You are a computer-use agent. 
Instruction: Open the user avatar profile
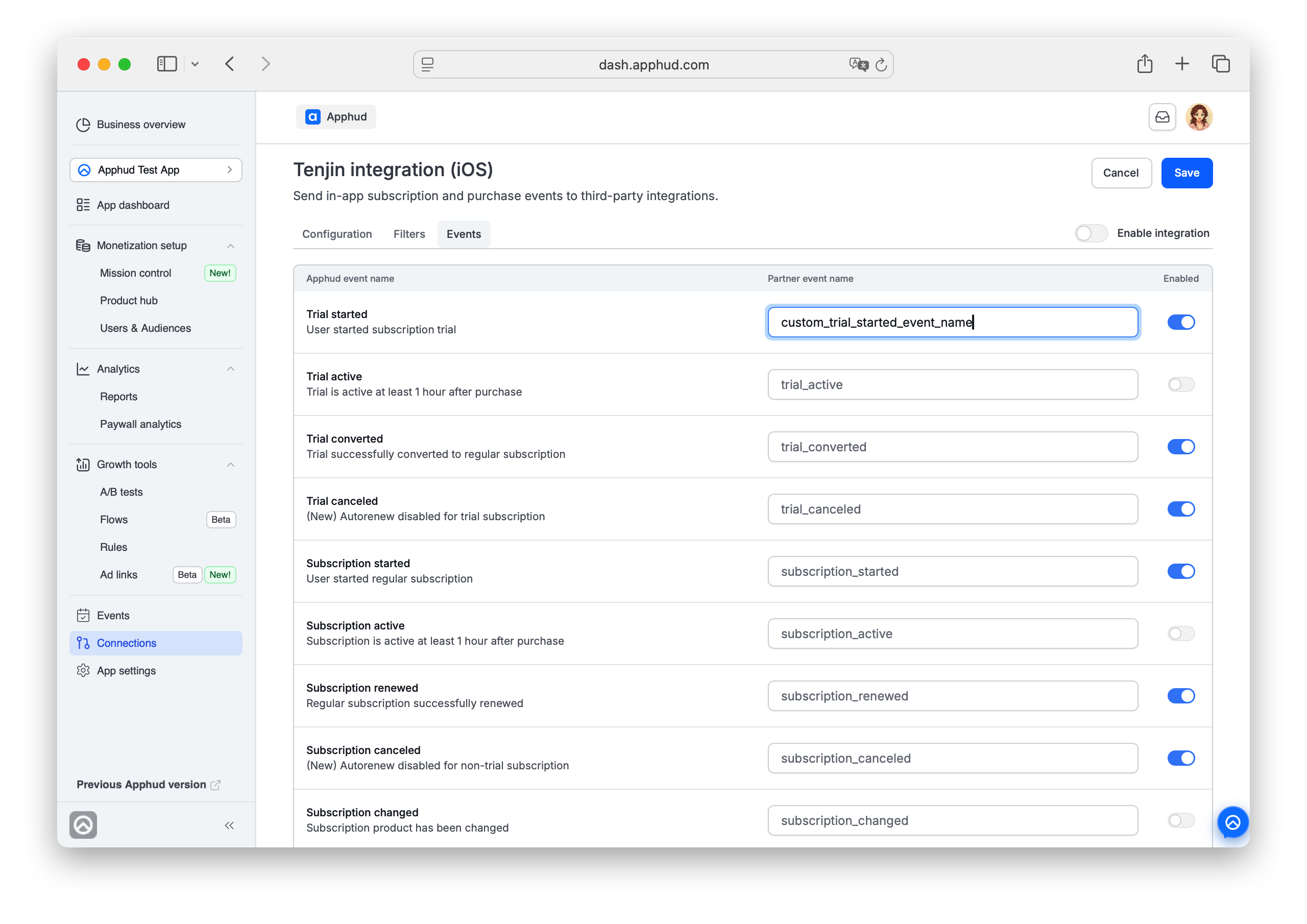(1199, 117)
